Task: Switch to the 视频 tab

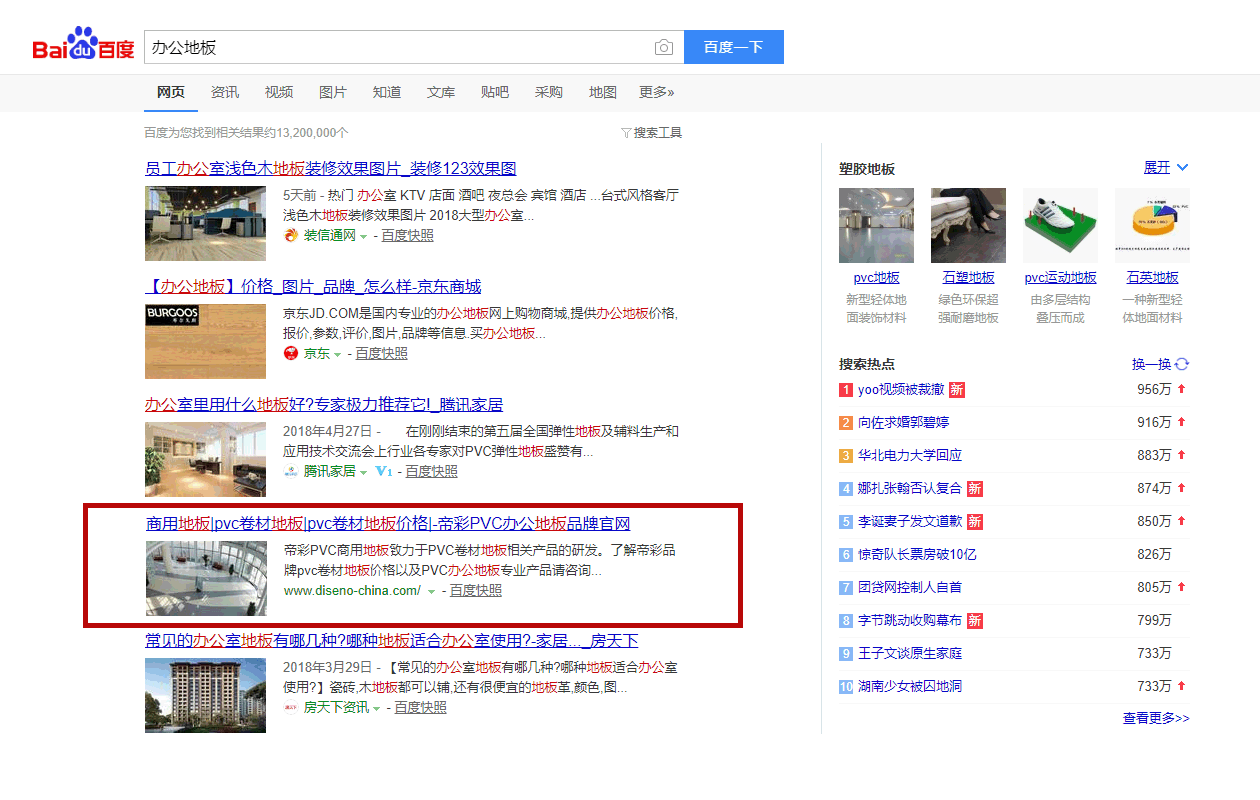Action: tap(279, 92)
